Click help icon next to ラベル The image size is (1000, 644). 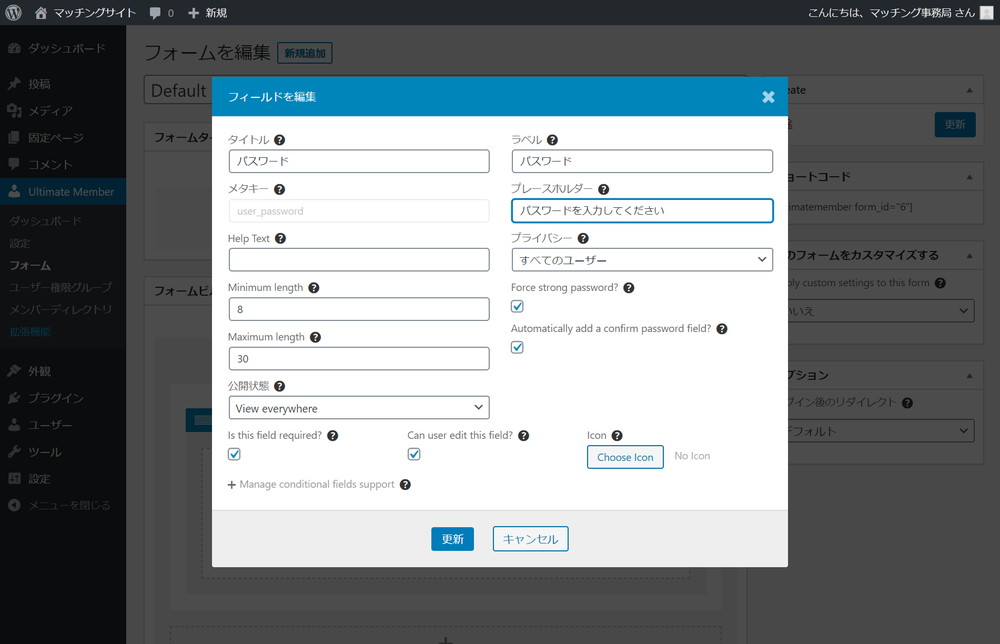[x=552, y=140]
